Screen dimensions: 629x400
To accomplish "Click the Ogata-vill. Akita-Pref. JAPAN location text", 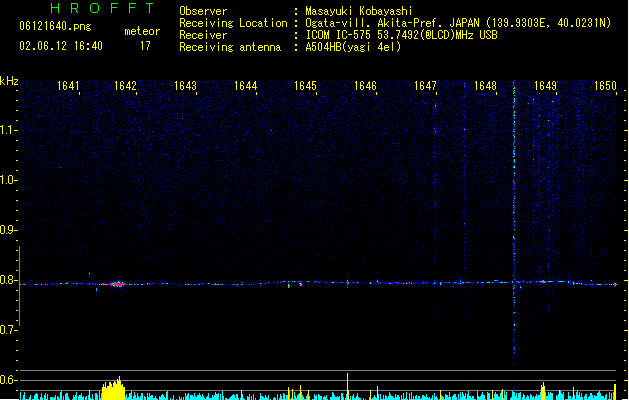I will tap(458, 23).
